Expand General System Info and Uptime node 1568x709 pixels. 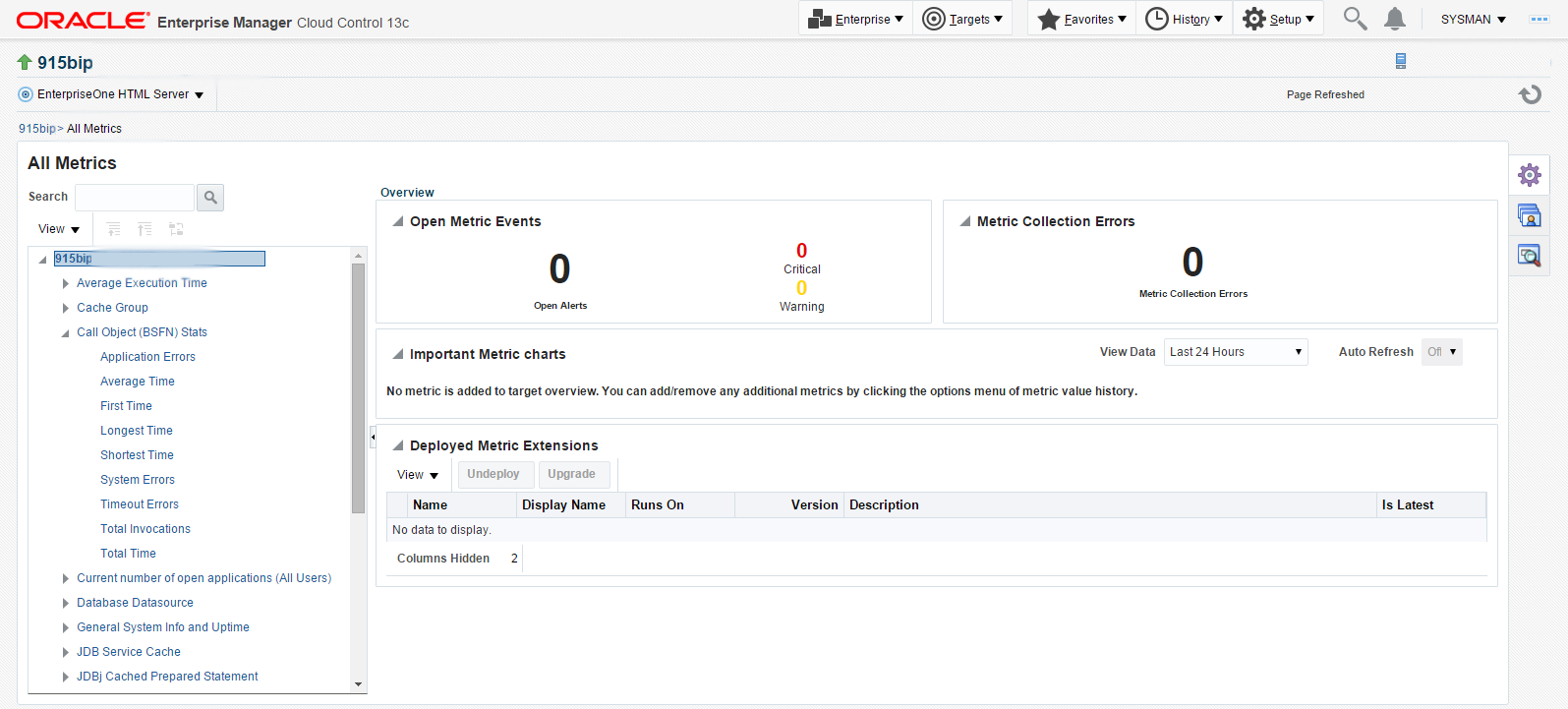pyautogui.click(x=66, y=627)
